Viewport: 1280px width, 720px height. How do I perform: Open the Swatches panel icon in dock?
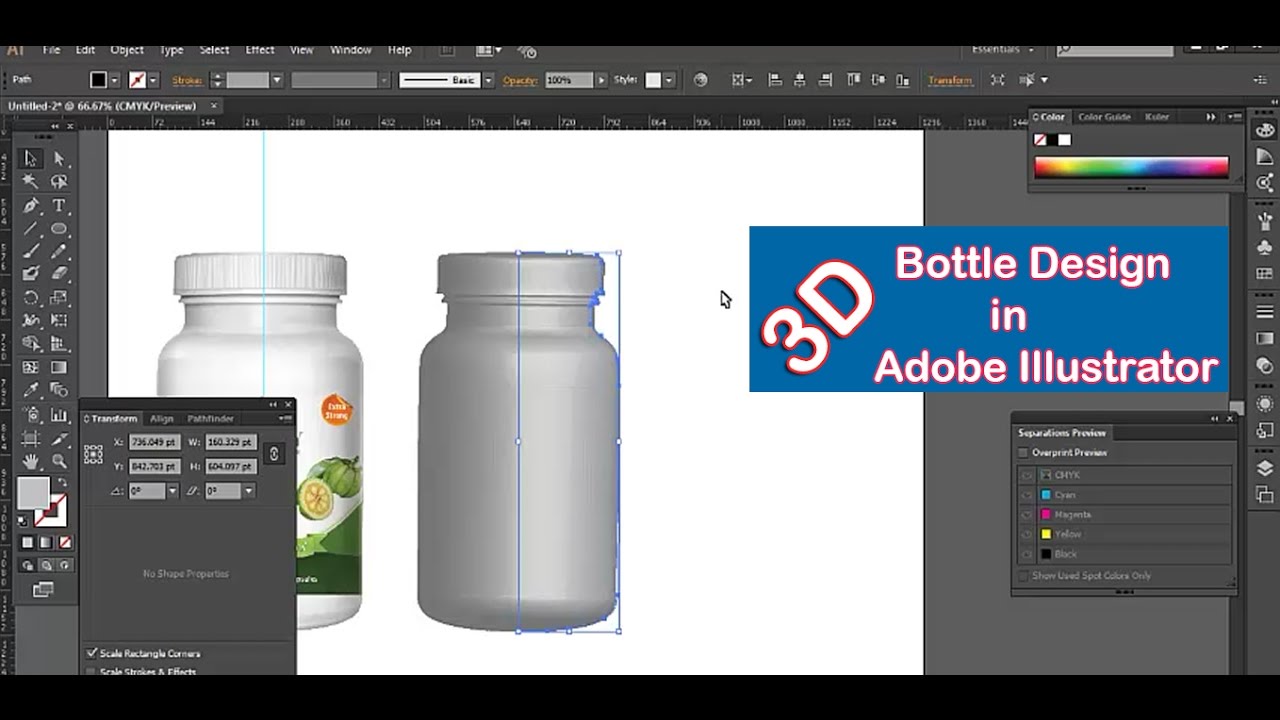click(1265, 274)
